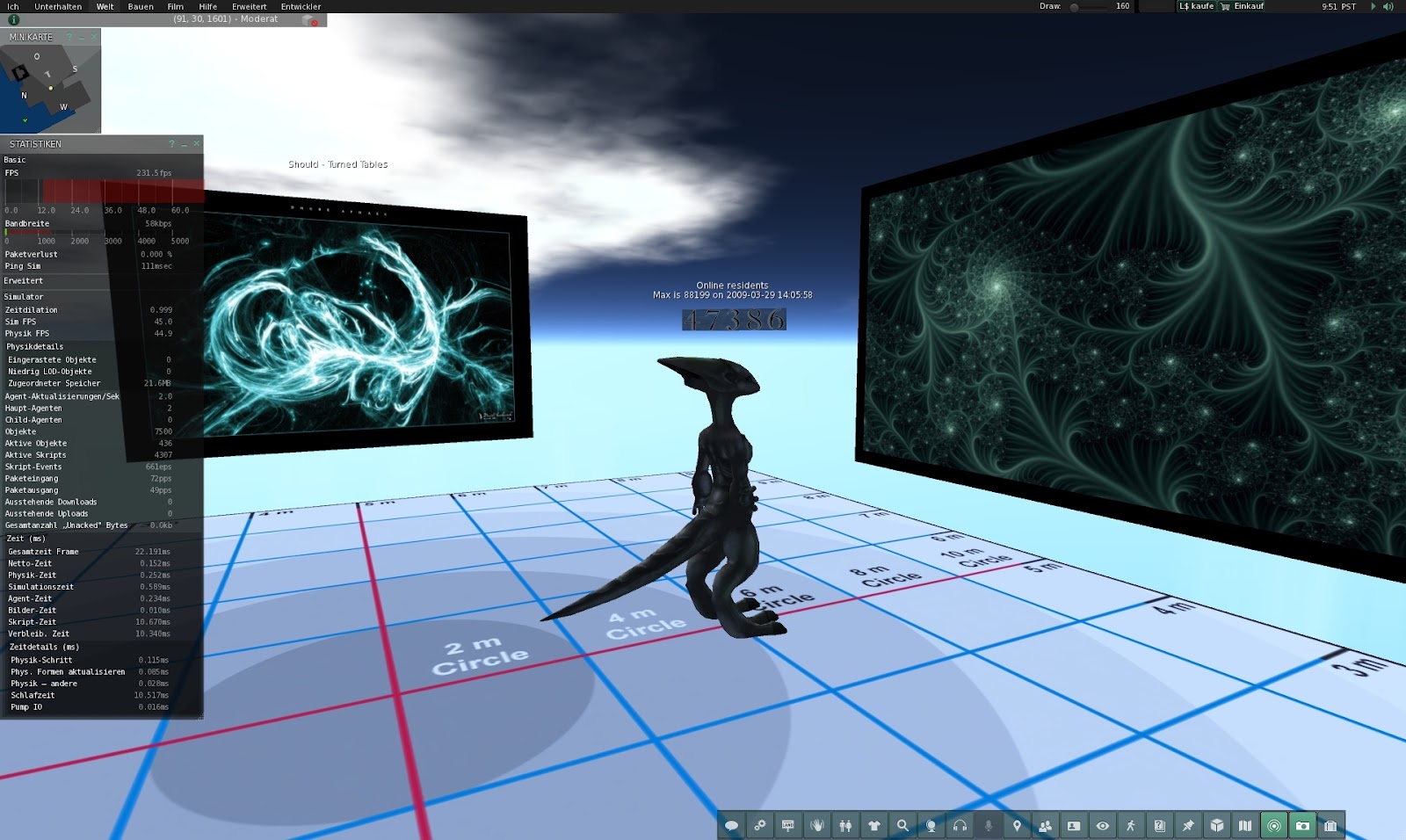Open the Welt menu
The width and height of the screenshot is (1406, 840).
105,6
